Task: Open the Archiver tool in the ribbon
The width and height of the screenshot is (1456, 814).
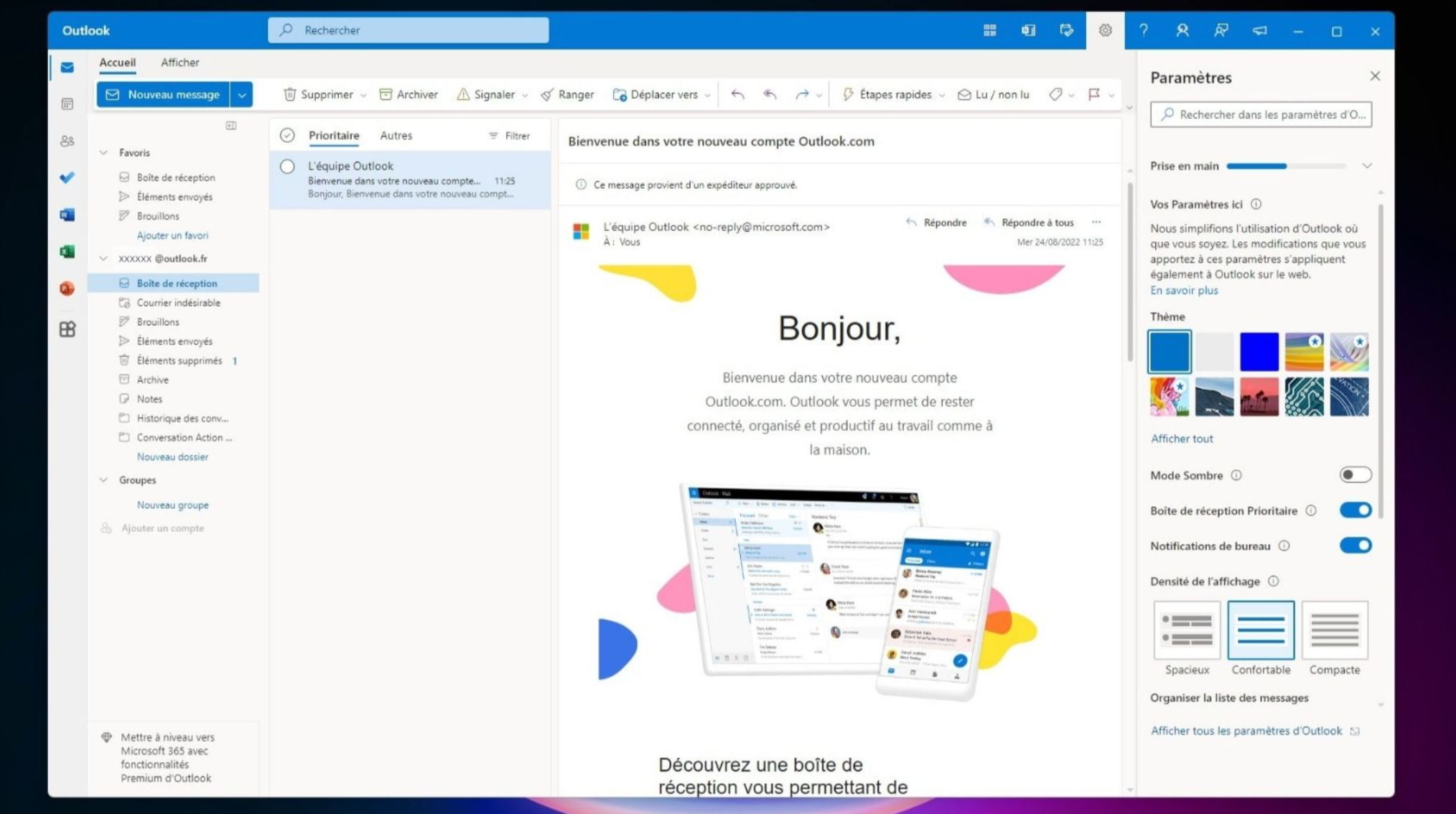Action: (x=408, y=94)
